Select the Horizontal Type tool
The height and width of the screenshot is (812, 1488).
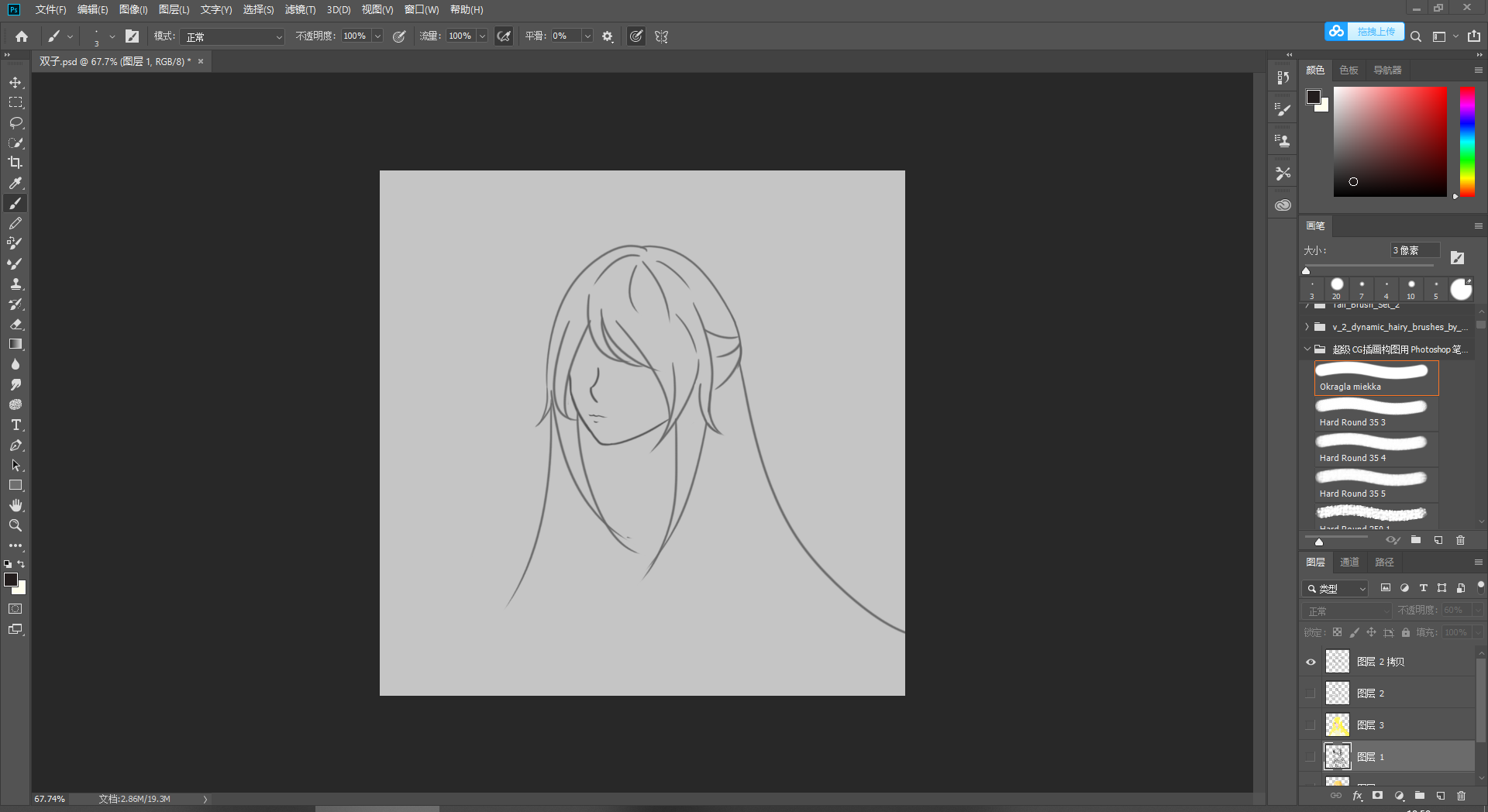[15, 425]
